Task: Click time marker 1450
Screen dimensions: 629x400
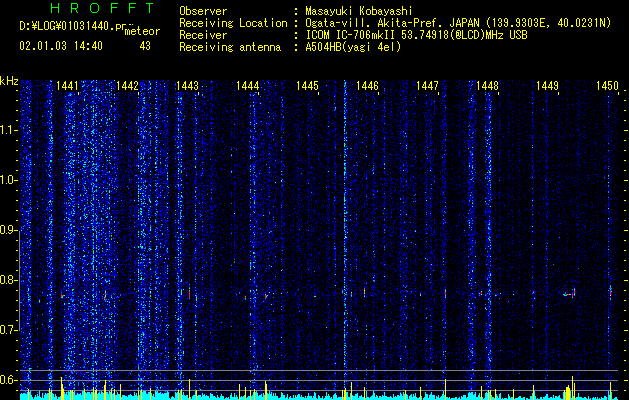Action: click(x=607, y=86)
